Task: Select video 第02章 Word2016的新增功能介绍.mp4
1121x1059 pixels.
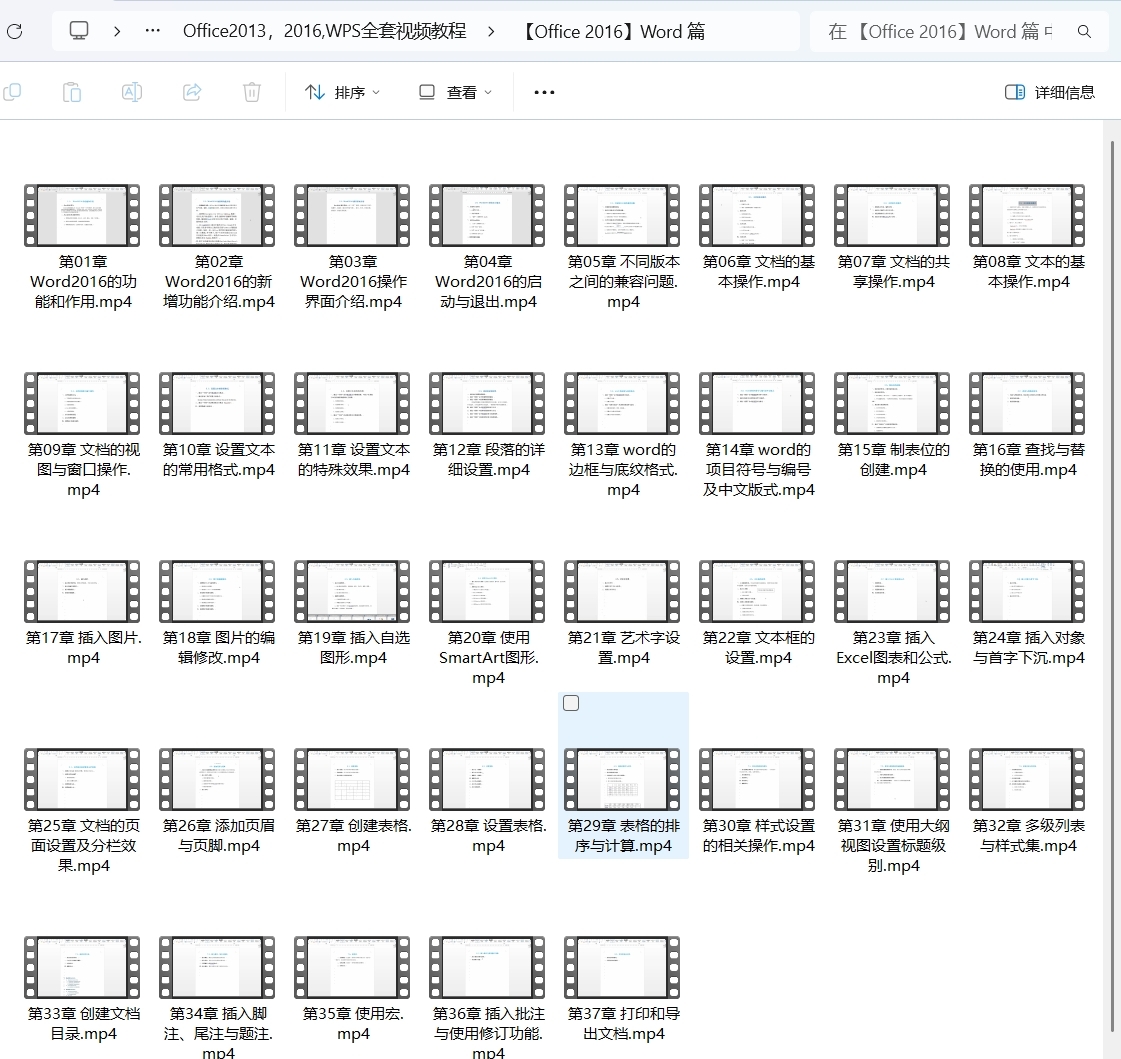Action: click(218, 247)
